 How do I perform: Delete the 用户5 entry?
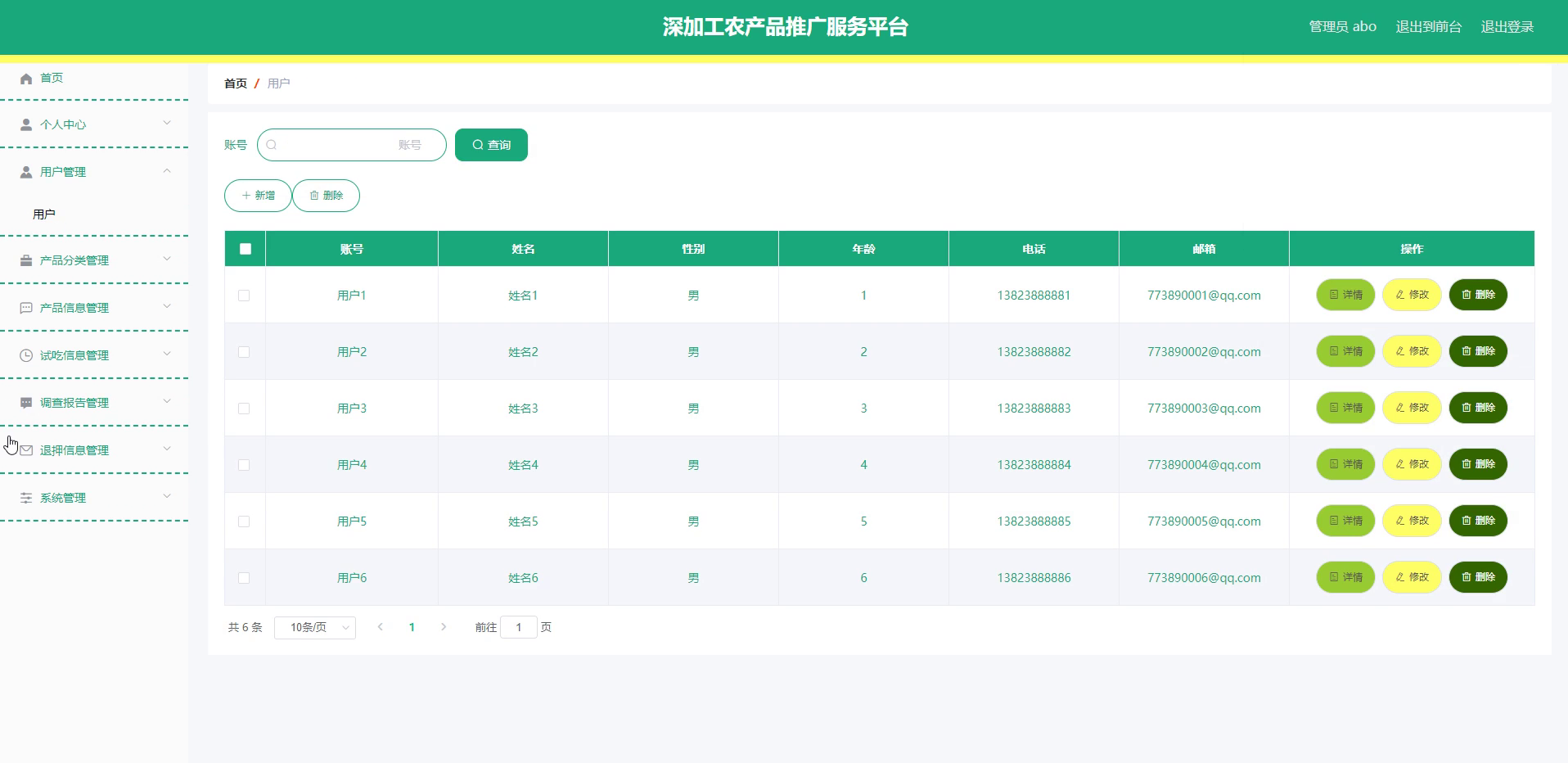click(1478, 521)
